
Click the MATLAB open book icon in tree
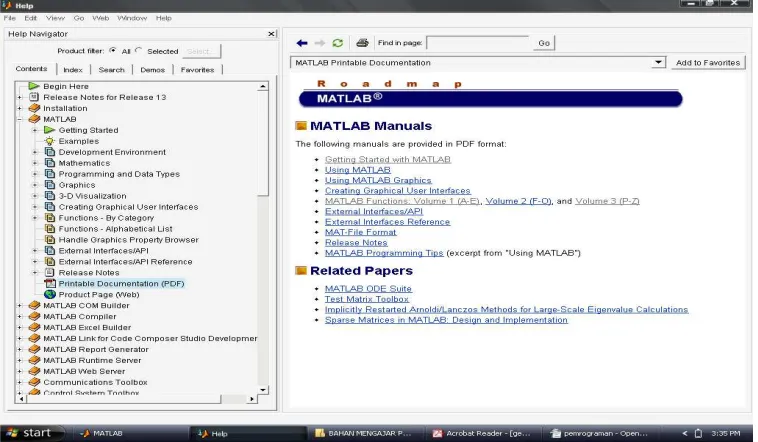[34, 119]
